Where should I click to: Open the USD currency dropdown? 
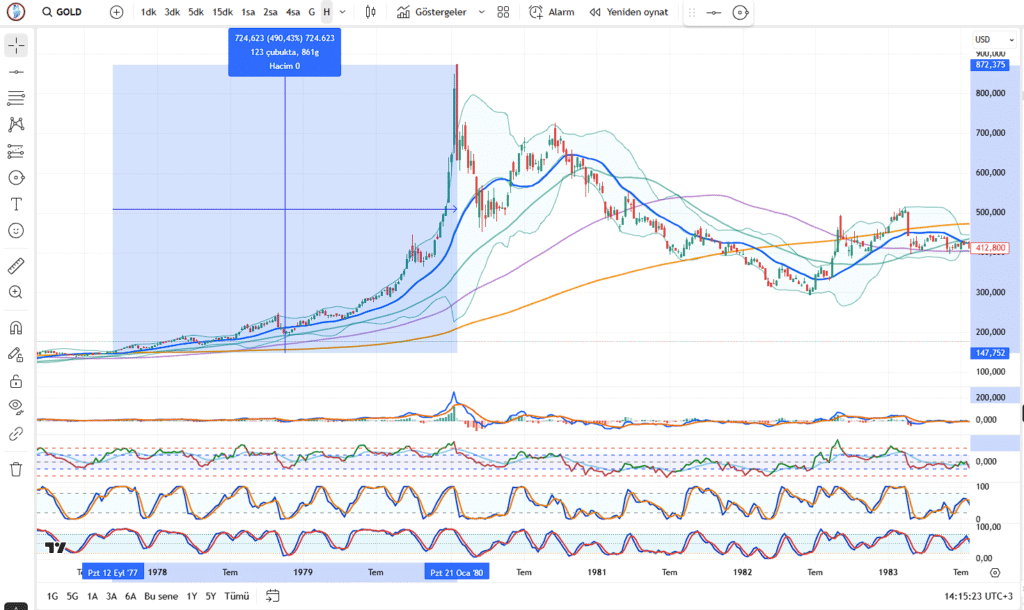[994, 40]
